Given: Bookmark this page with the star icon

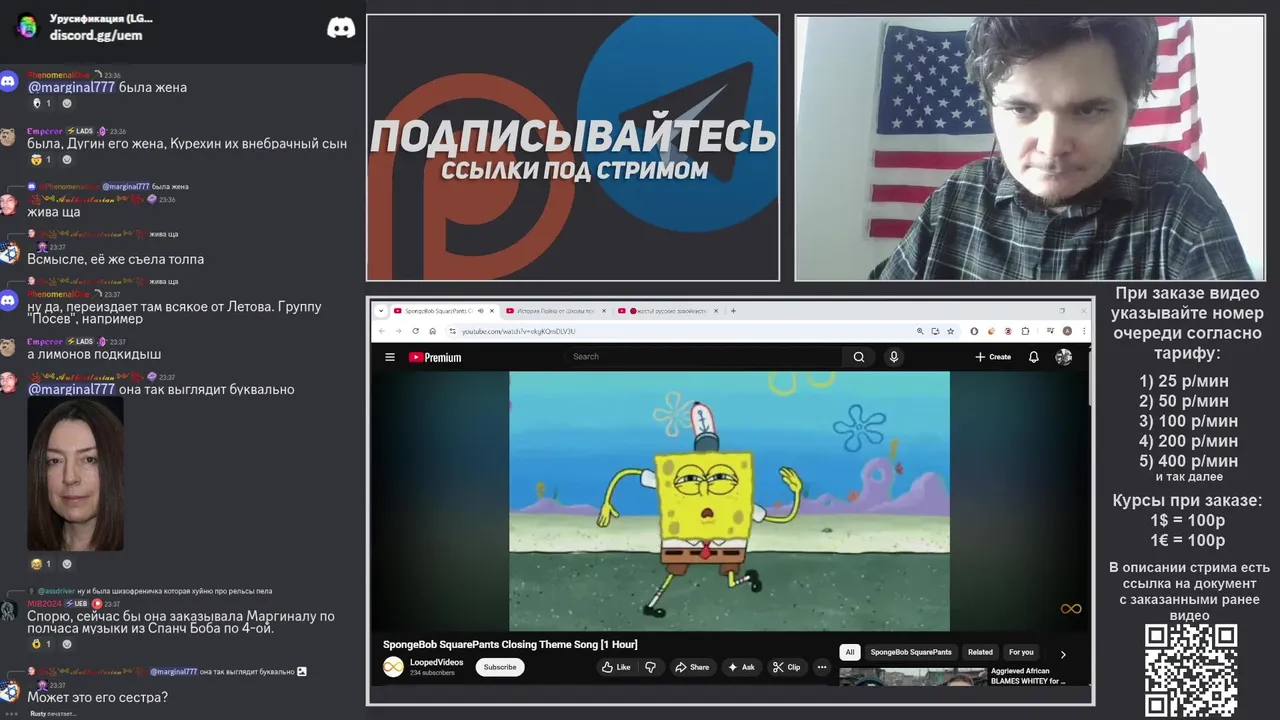Looking at the screenshot, I should tap(950, 331).
